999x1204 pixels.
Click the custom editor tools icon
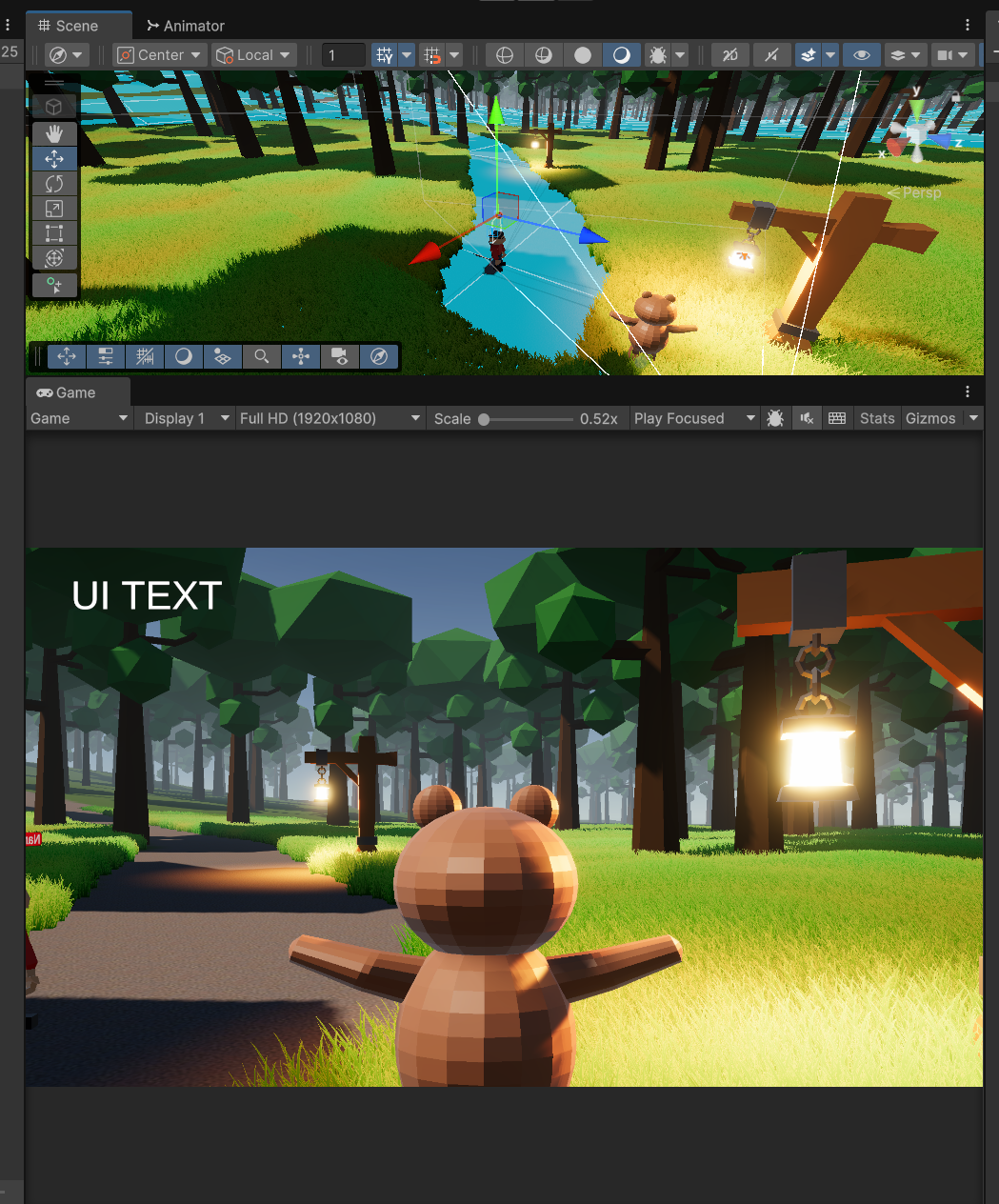click(x=54, y=285)
